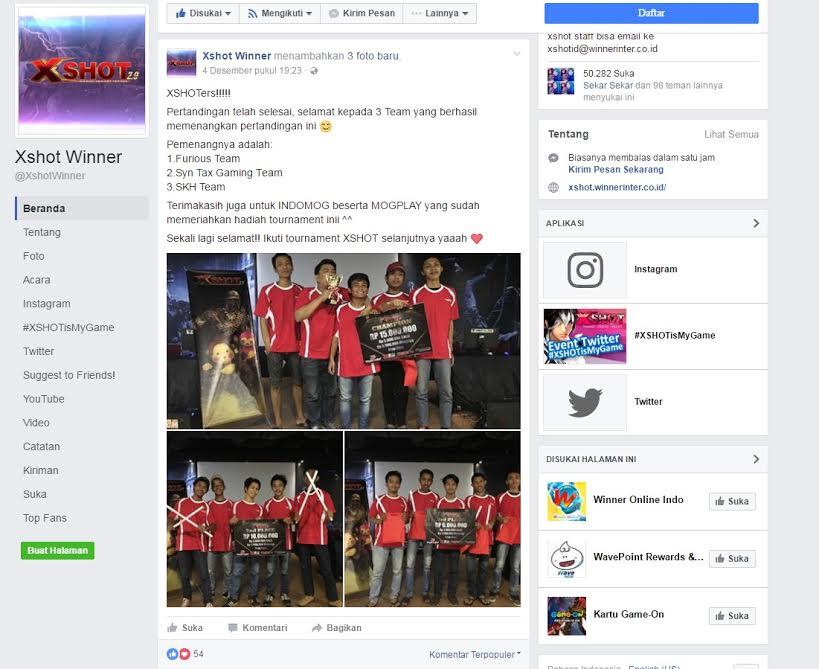
Task: Click the 54 reactions count
Action: pos(198,654)
